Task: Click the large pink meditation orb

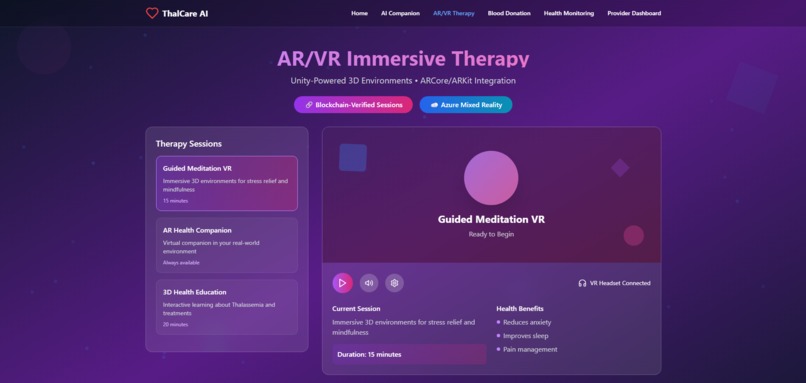Action: point(491,178)
